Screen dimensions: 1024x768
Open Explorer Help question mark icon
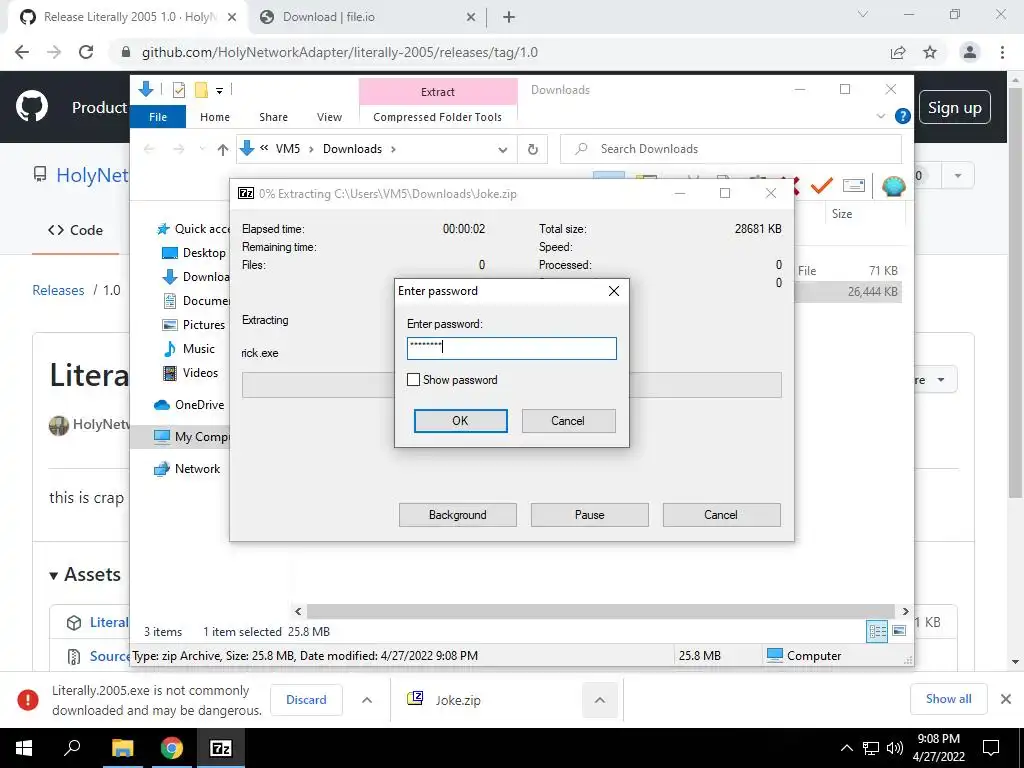click(903, 116)
